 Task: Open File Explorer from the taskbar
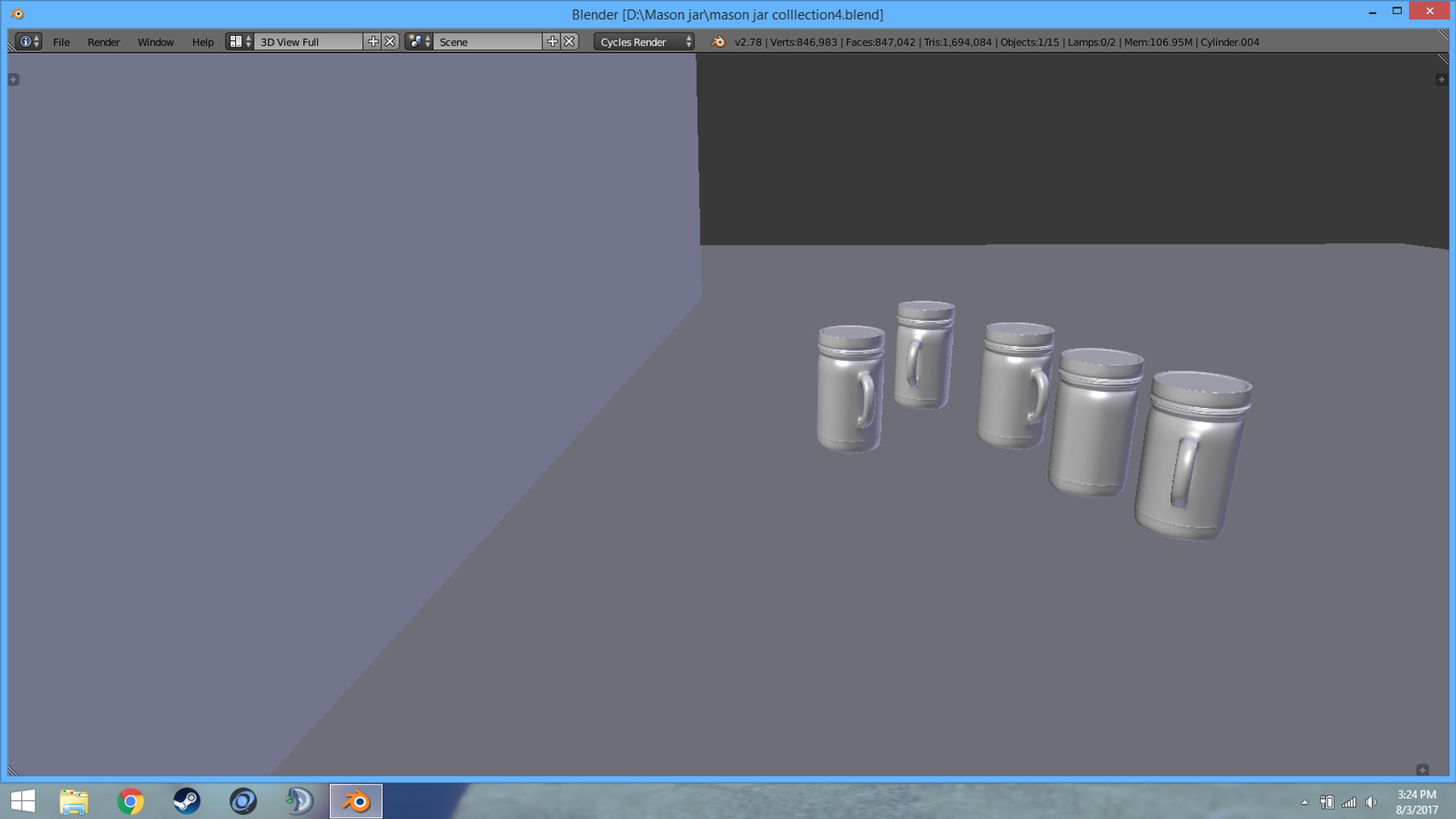[x=74, y=801]
